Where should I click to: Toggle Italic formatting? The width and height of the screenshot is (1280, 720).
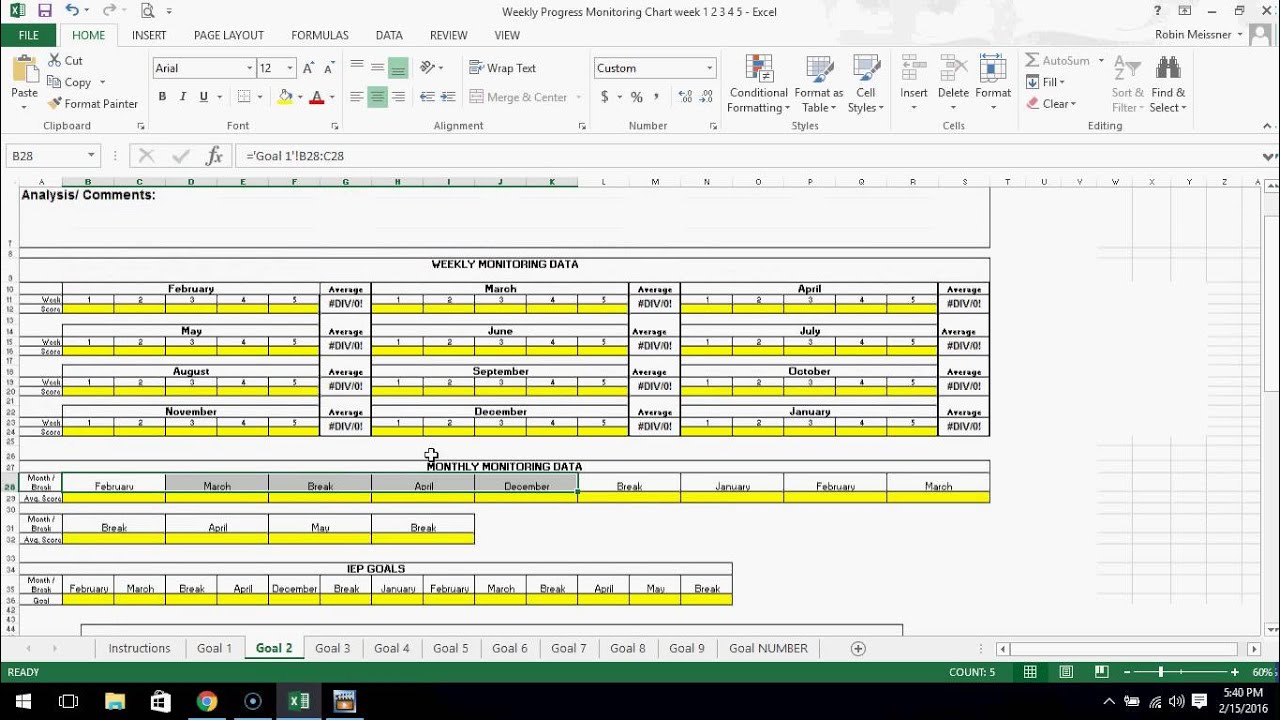[x=183, y=97]
